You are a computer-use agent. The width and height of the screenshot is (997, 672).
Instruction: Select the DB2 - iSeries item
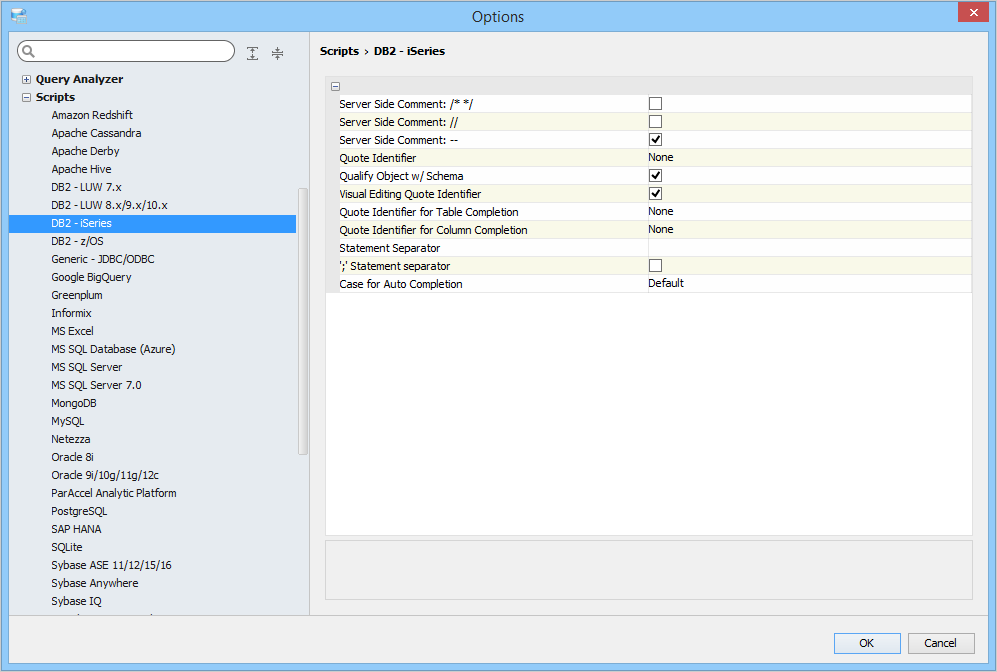153,223
